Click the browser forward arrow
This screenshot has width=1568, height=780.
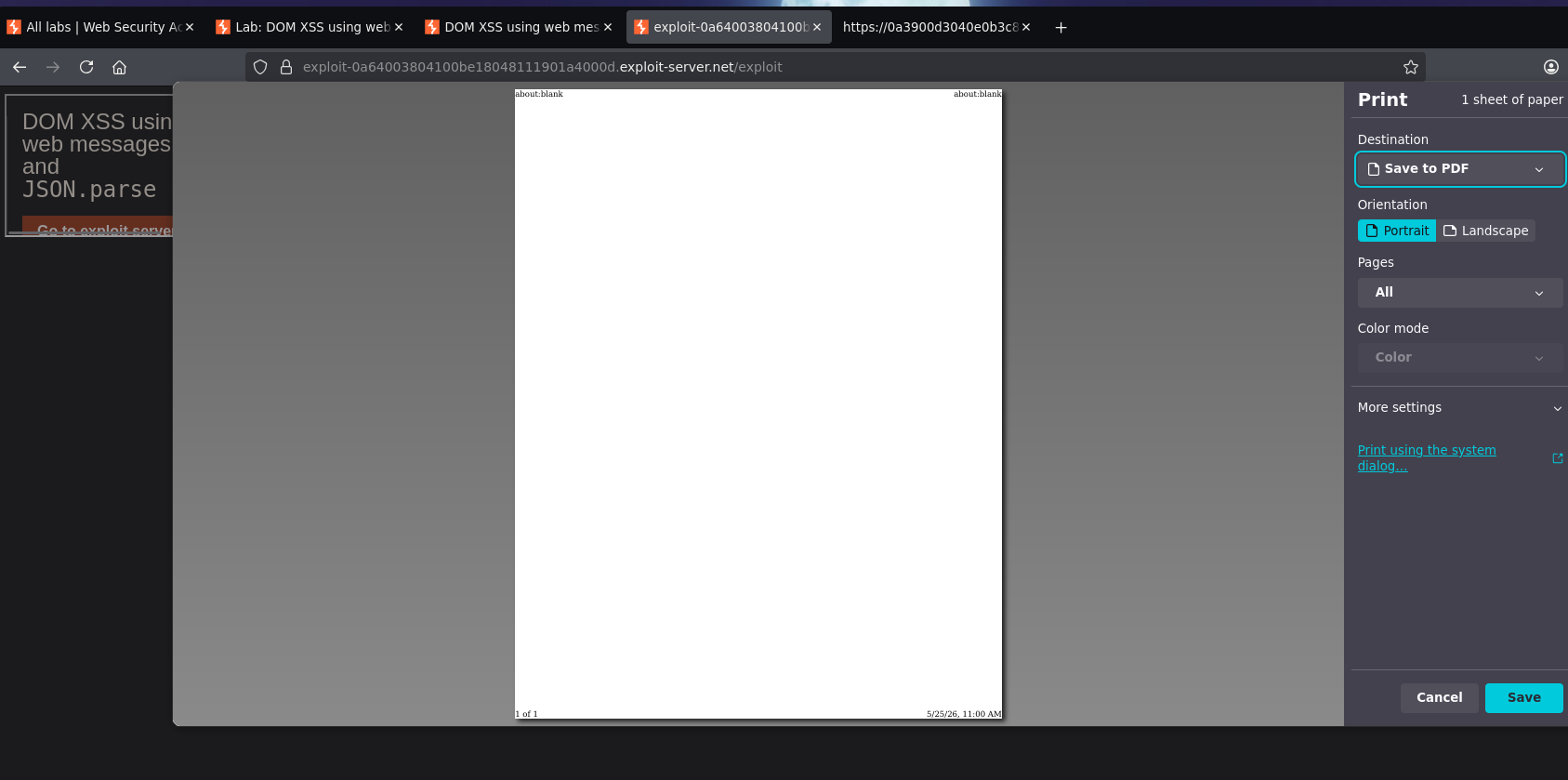click(53, 67)
